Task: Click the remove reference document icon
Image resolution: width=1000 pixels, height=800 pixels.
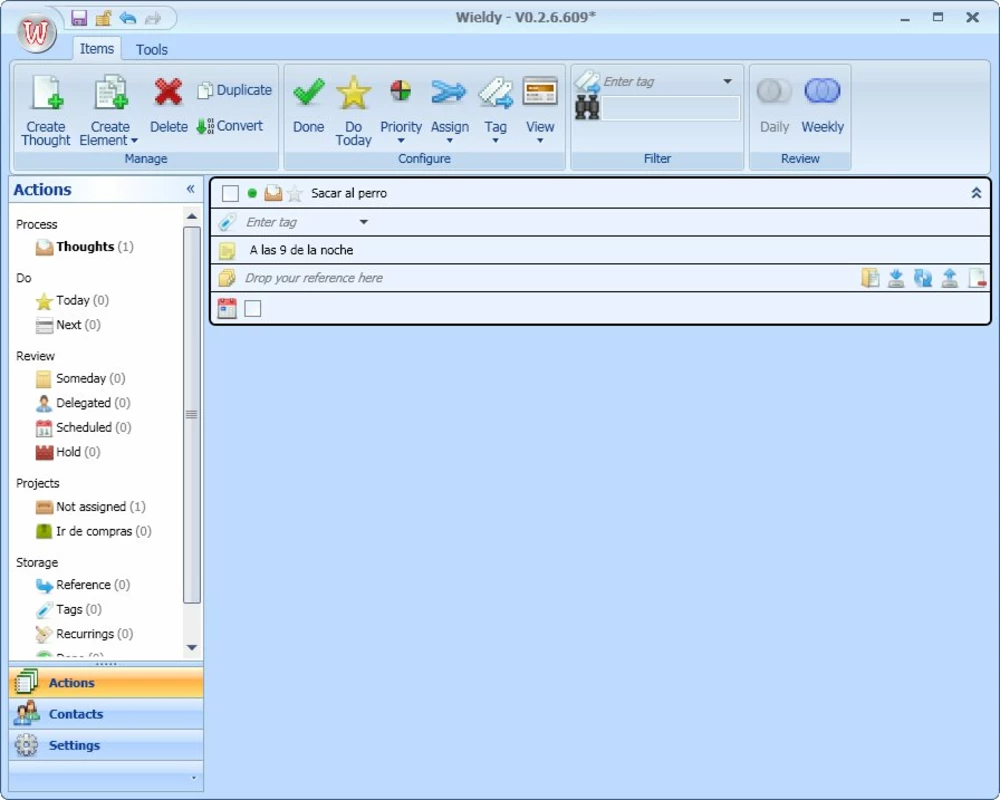Action: (x=976, y=278)
